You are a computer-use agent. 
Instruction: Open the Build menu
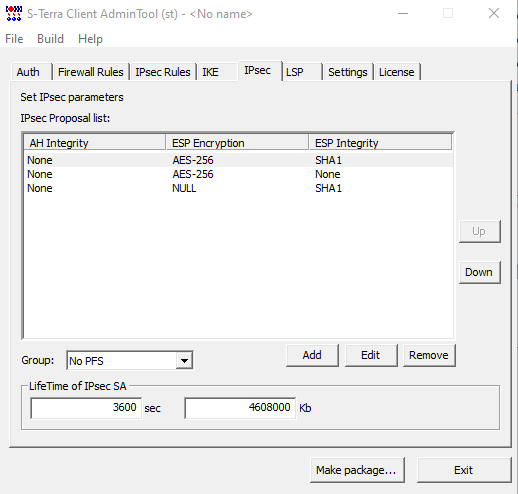[50, 39]
